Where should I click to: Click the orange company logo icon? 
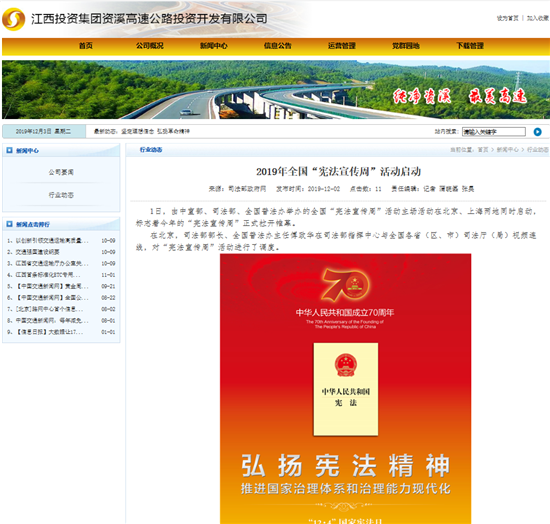tap(14, 19)
